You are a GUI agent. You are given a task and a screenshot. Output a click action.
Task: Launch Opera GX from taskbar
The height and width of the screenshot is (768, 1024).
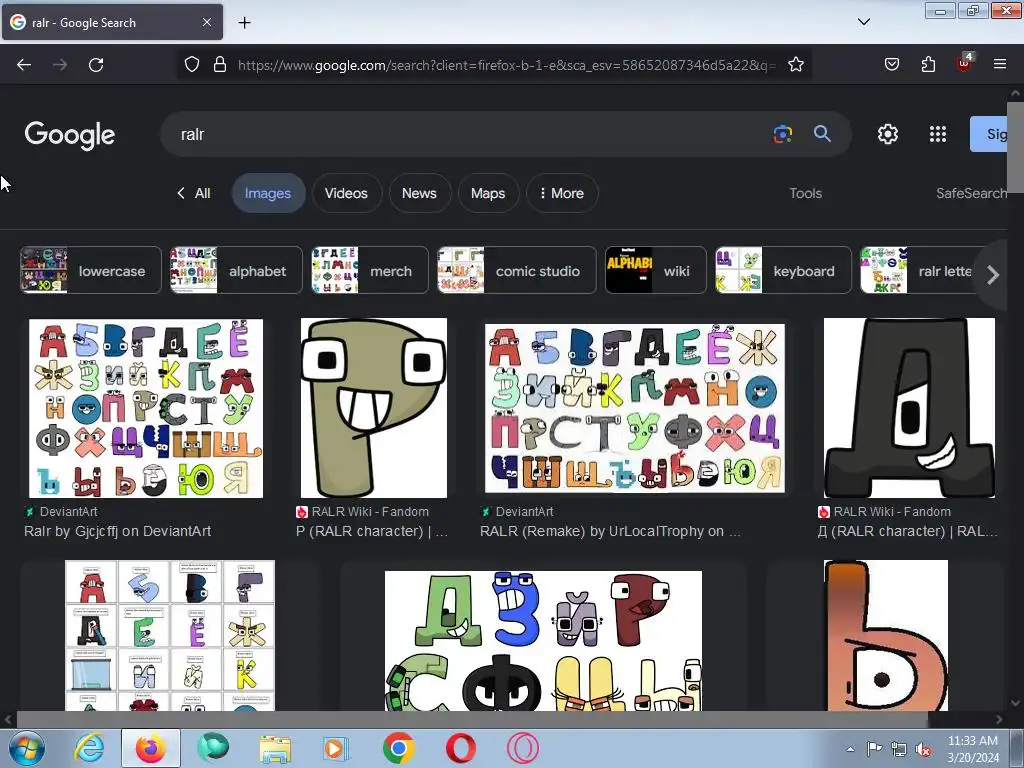(x=522, y=748)
